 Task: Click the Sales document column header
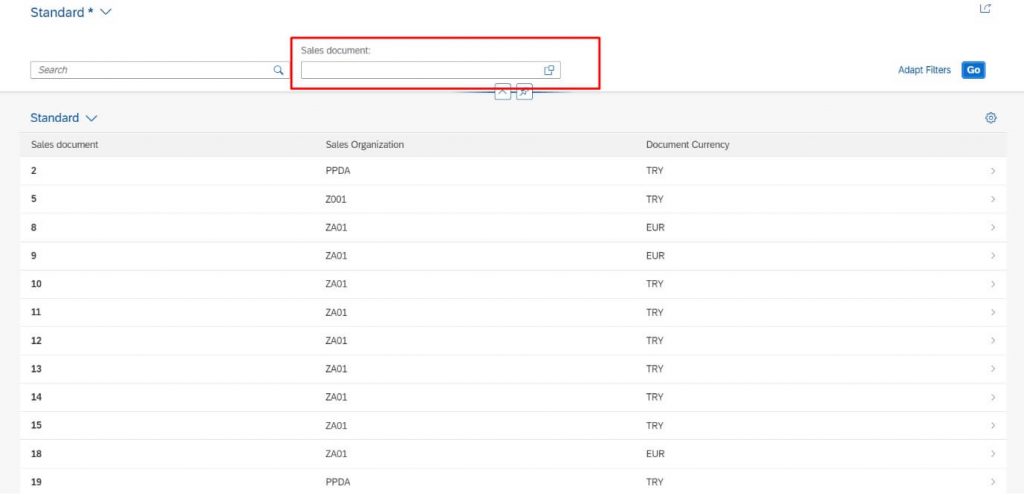pyautogui.click(x=65, y=145)
